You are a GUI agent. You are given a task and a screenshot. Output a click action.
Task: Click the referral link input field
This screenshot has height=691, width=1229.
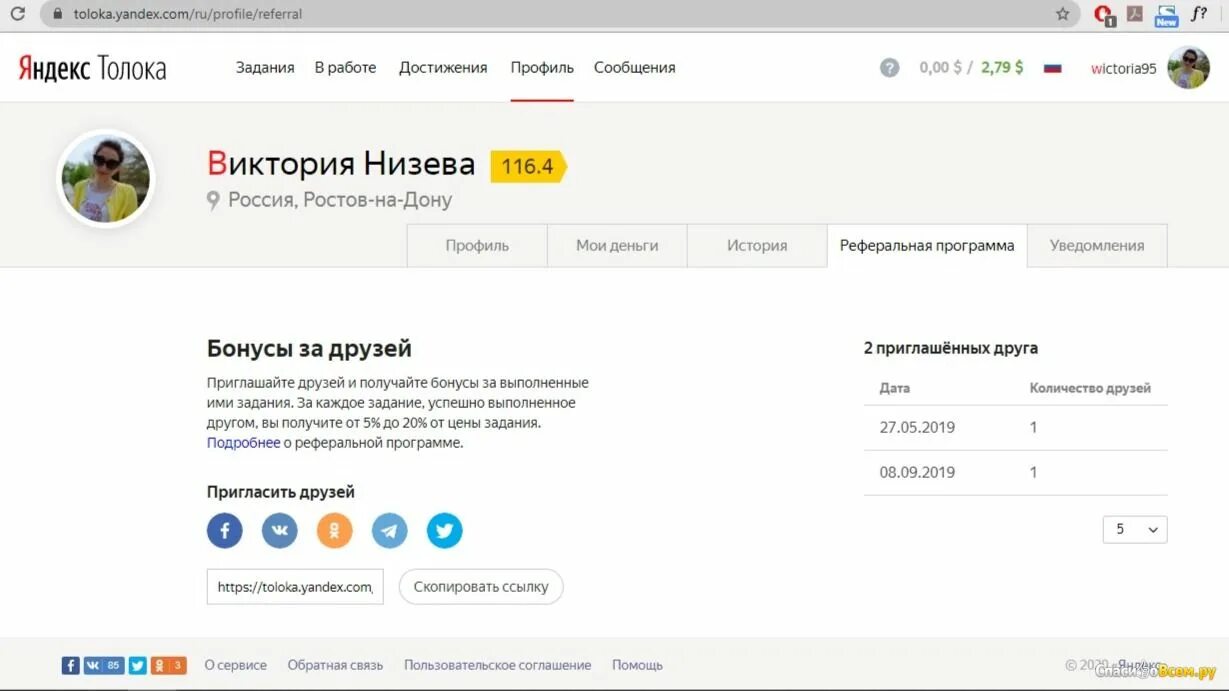[x=295, y=587]
